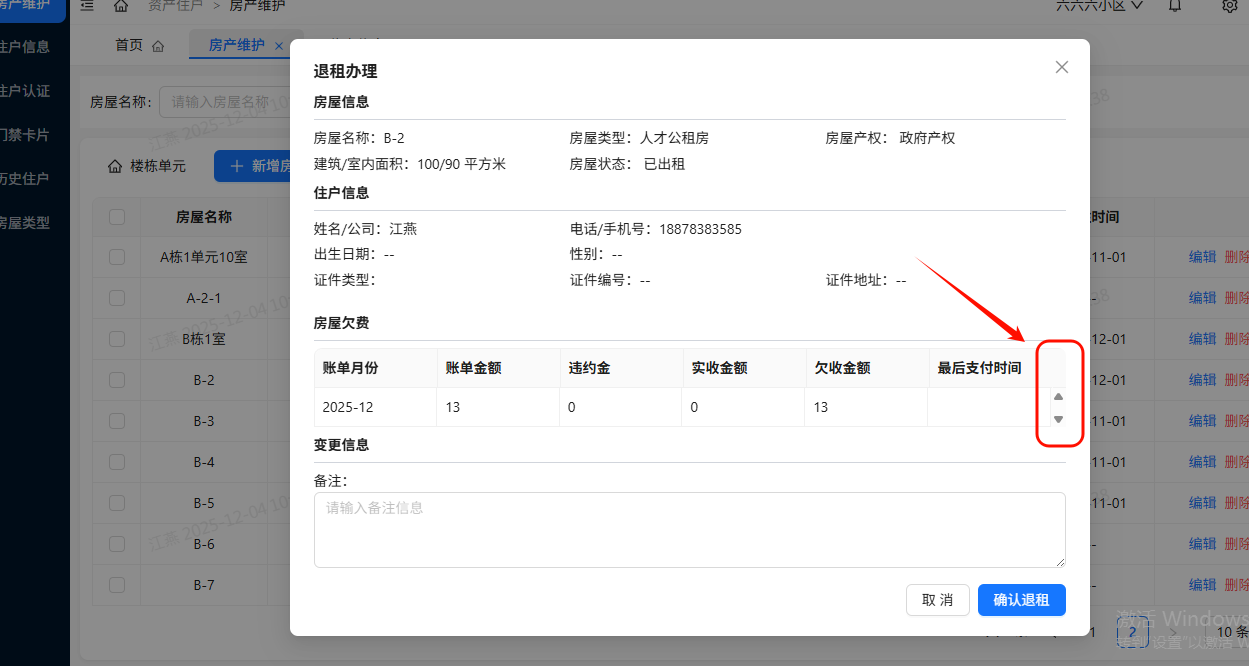Click the home icon on the 首页 tab

coord(160,45)
